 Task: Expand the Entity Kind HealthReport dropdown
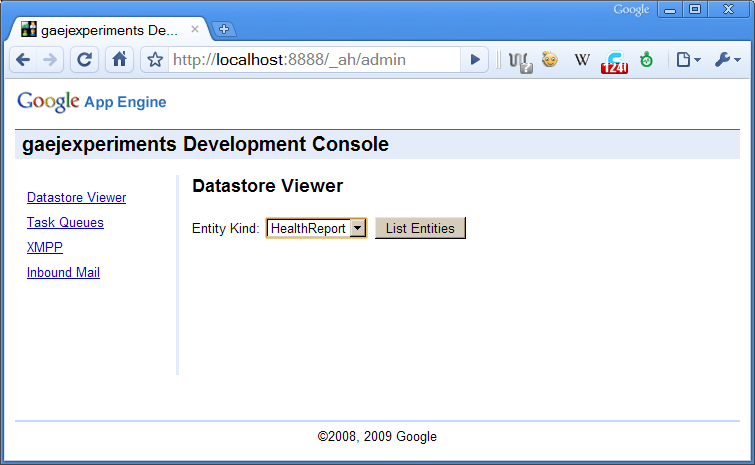click(x=316, y=228)
